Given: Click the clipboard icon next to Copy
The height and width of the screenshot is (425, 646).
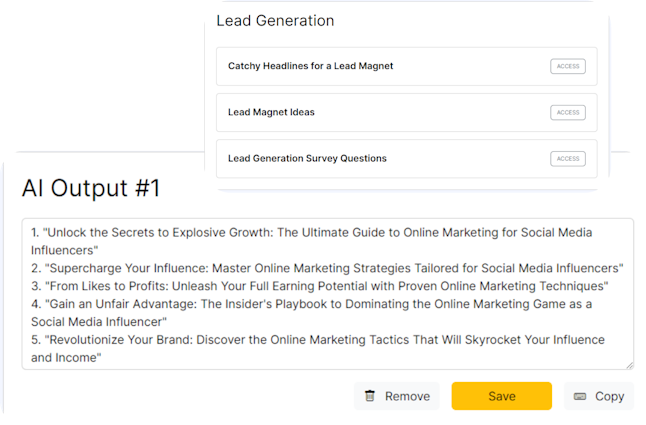Looking at the screenshot, I should coord(580,396).
